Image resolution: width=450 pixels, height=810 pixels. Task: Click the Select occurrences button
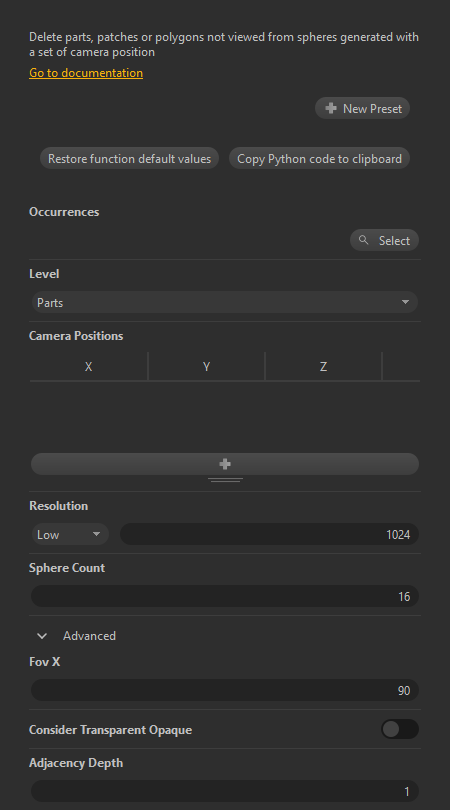point(384,240)
